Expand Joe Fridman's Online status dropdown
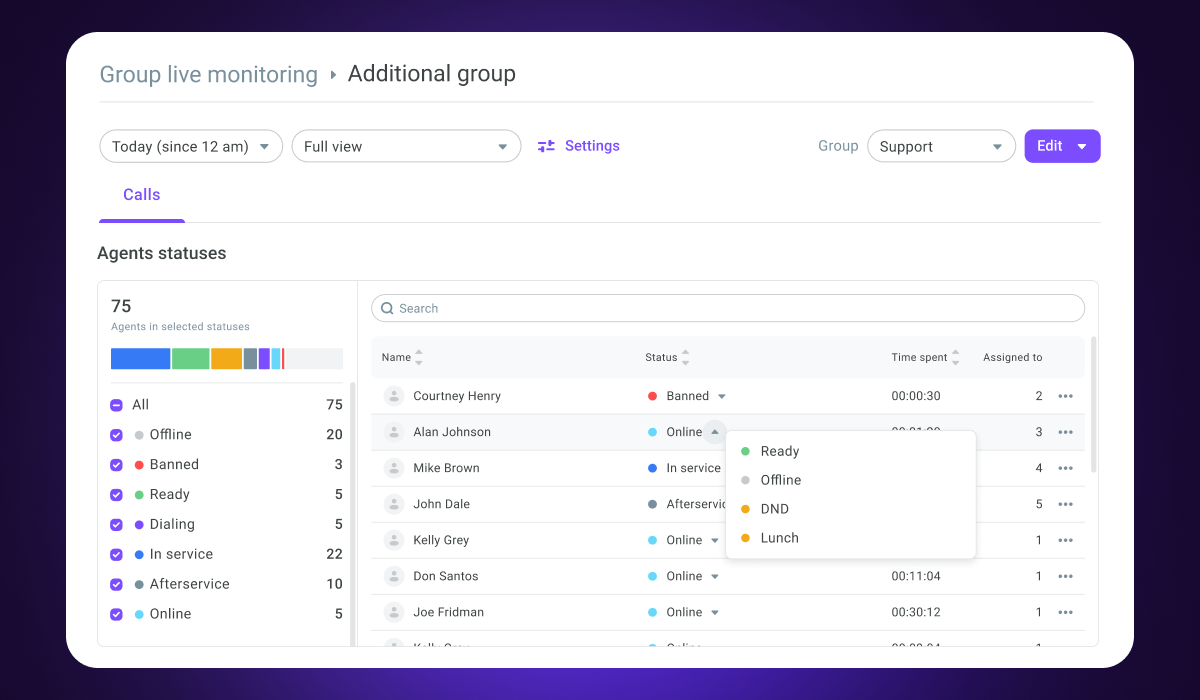 pos(715,612)
